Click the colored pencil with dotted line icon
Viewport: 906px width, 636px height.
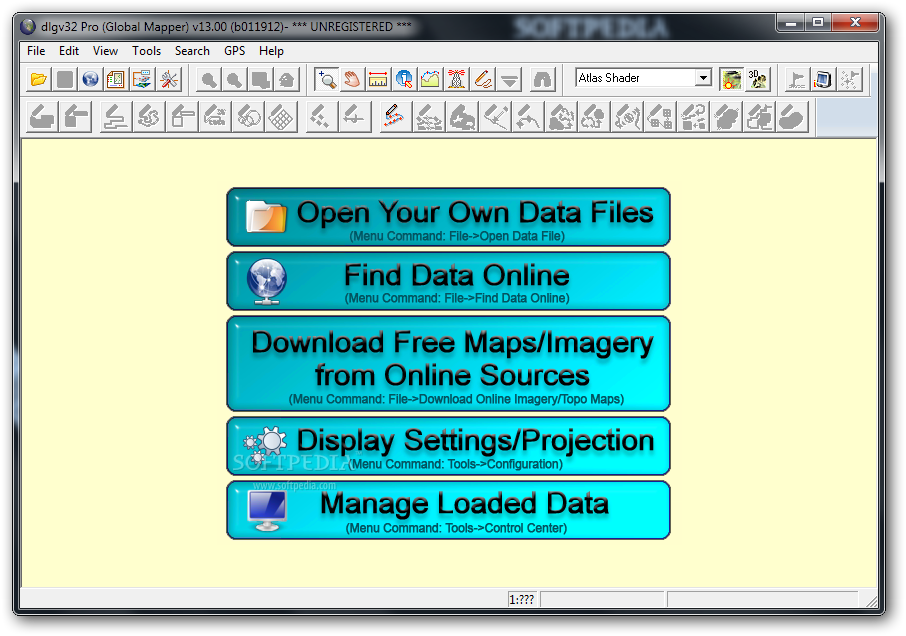(x=394, y=117)
